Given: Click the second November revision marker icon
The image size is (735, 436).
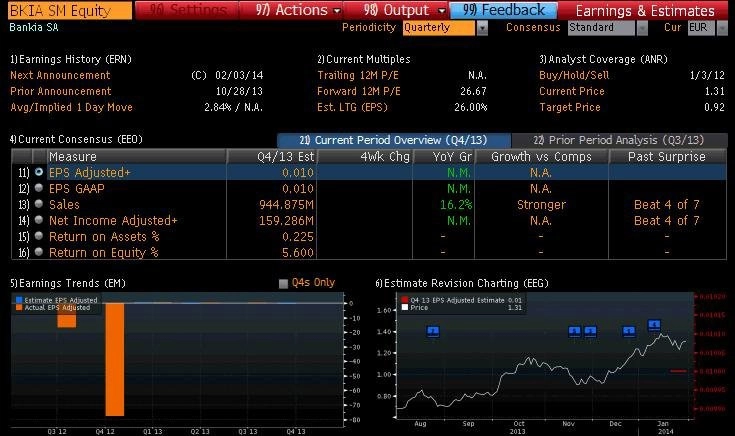Looking at the screenshot, I should [x=590, y=332].
